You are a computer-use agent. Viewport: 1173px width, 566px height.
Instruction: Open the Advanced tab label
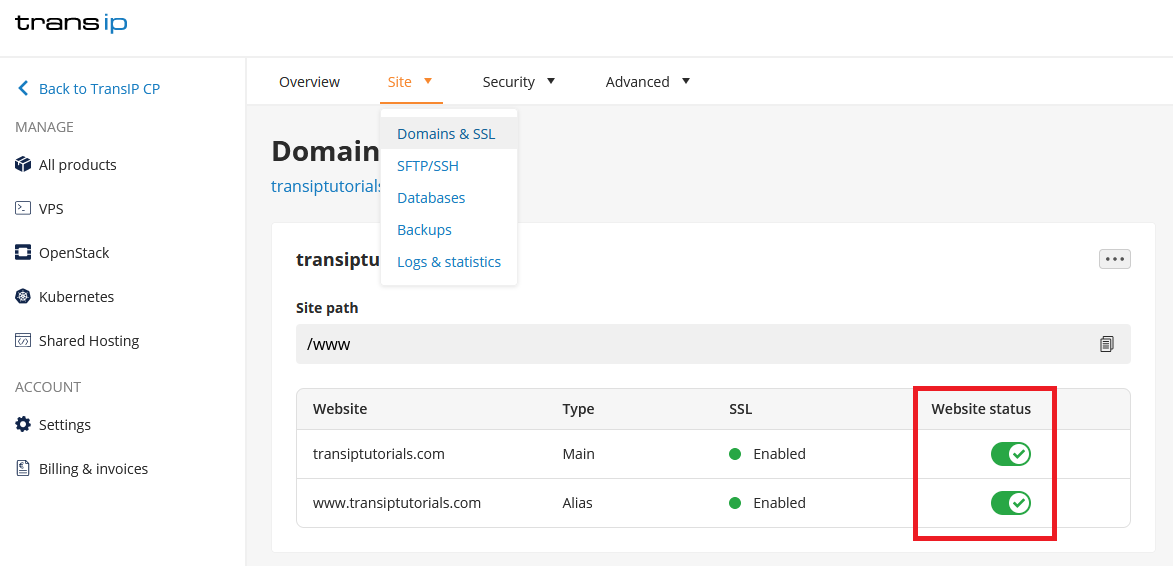[x=637, y=81]
